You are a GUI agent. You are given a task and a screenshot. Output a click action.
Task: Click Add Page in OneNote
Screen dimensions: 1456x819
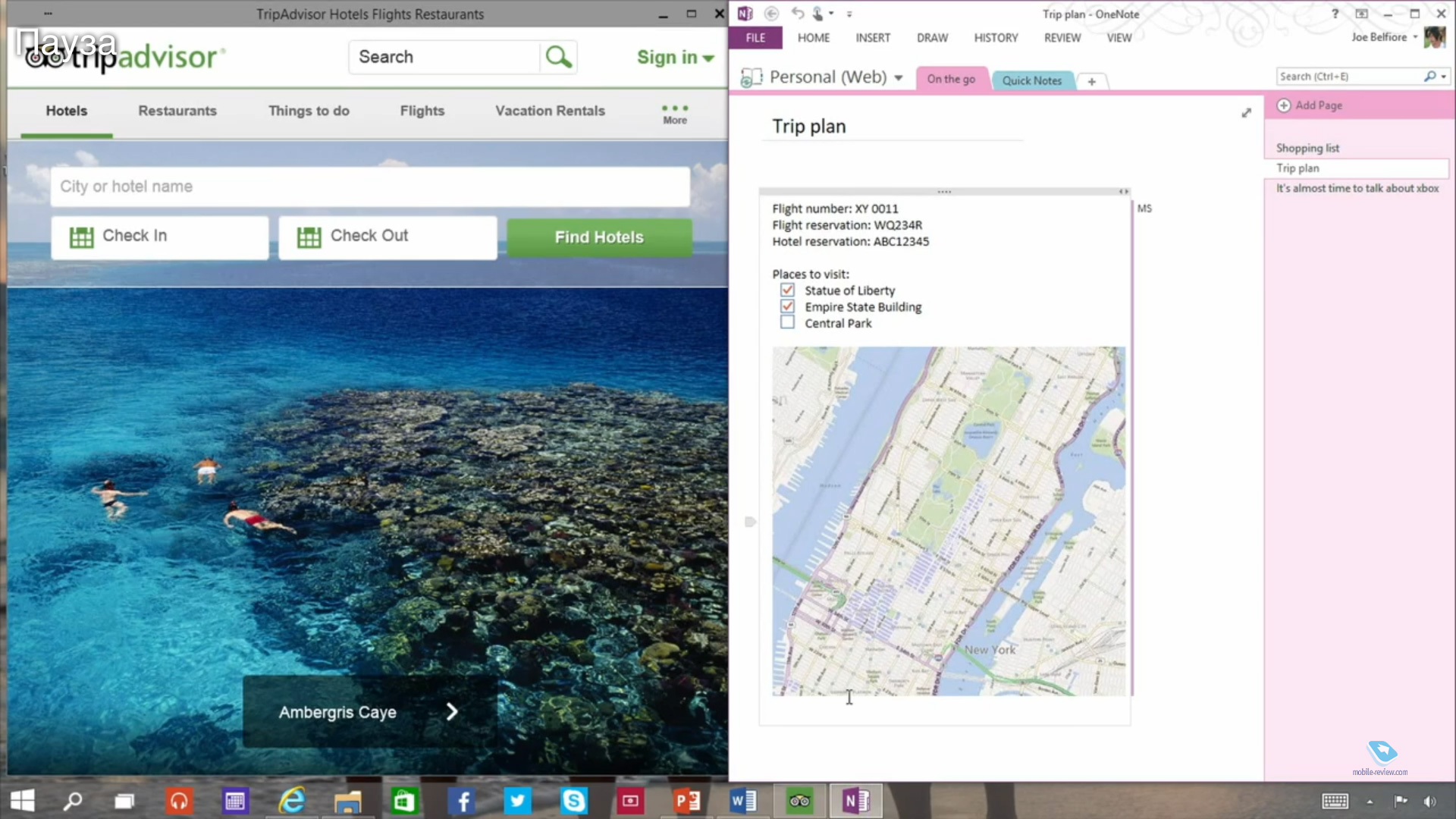[x=1310, y=105]
